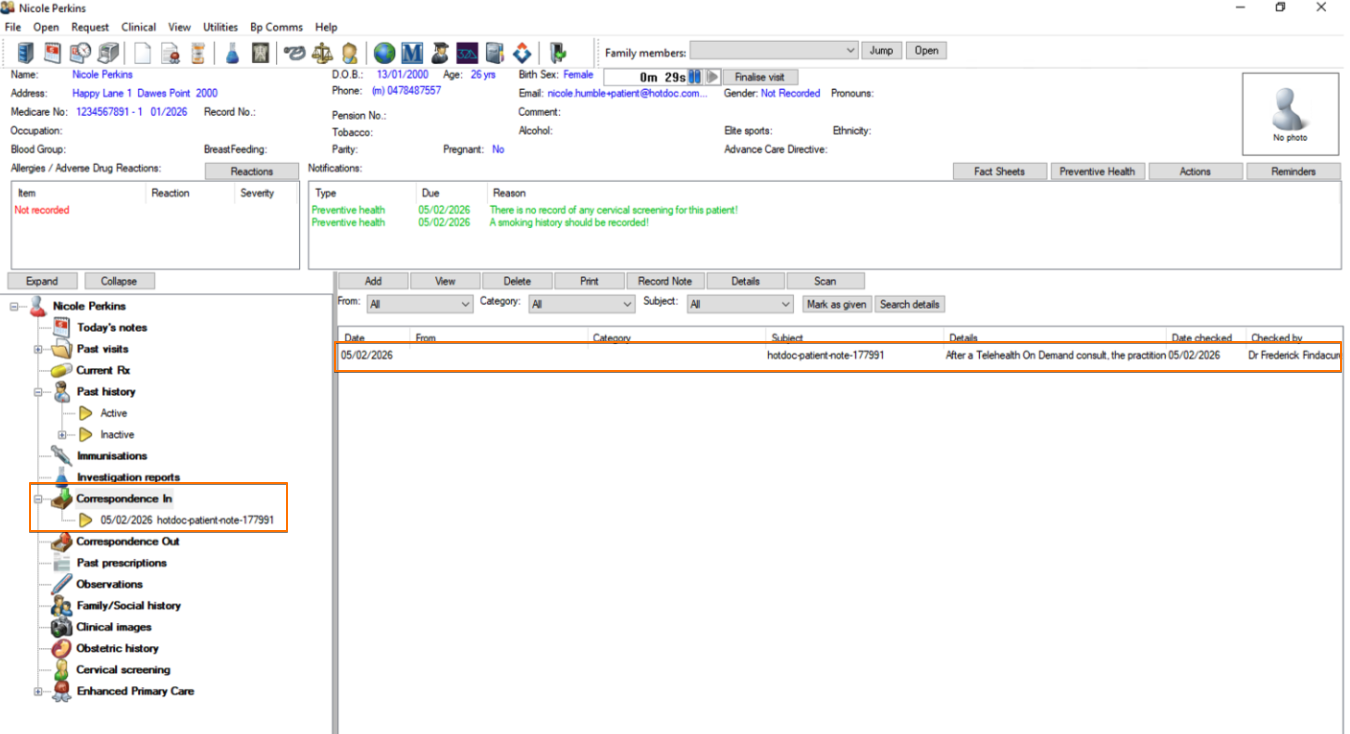Click the Mark as given button
This screenshot has height=734, width=1350.
click(x=838, y=304)
